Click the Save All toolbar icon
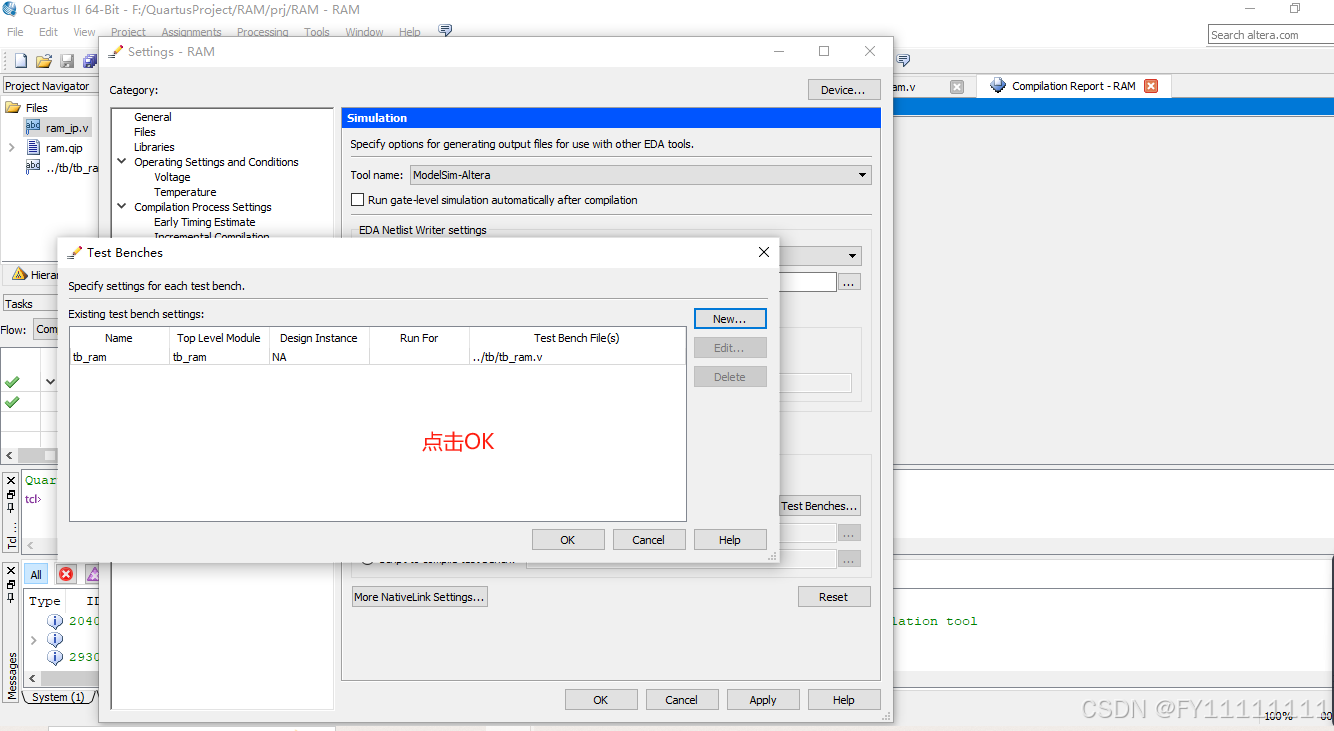This screenshot has height=731, width=1334. click(x=89, y=61)
